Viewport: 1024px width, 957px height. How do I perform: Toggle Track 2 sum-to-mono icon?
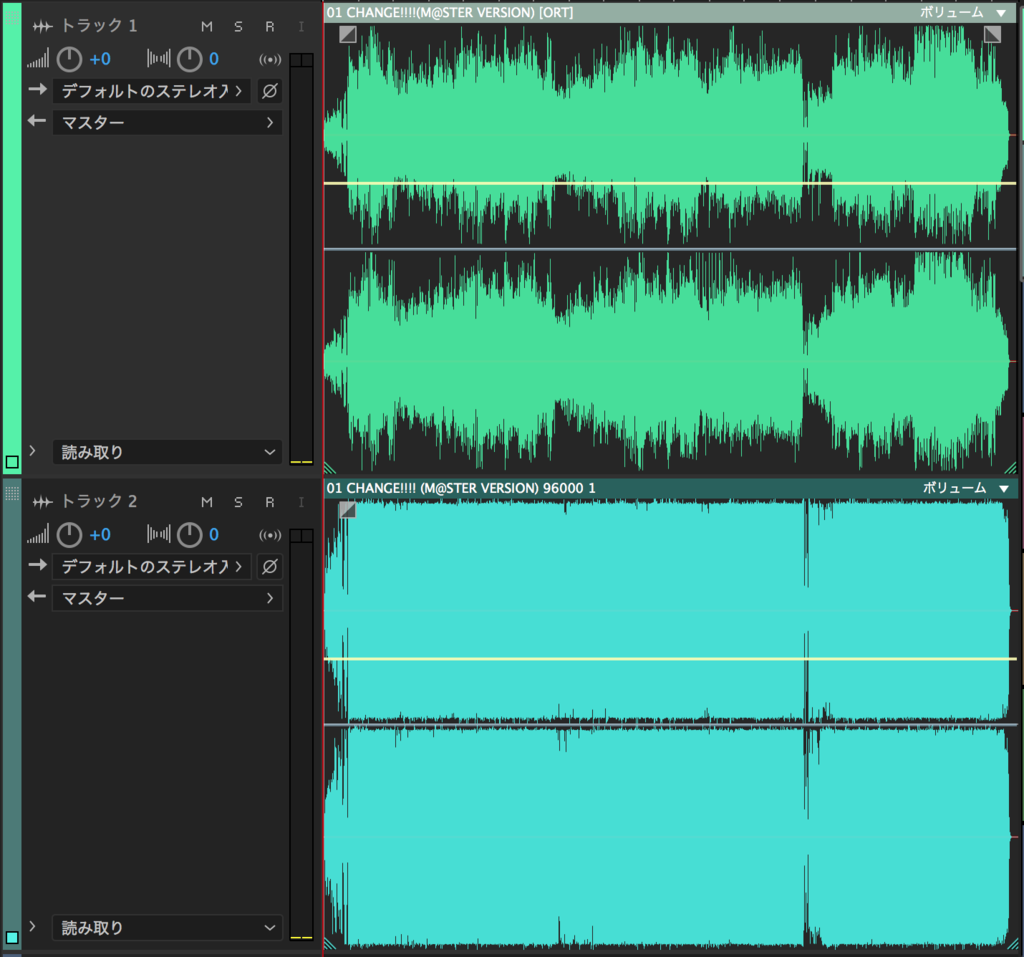click(270, 535)
